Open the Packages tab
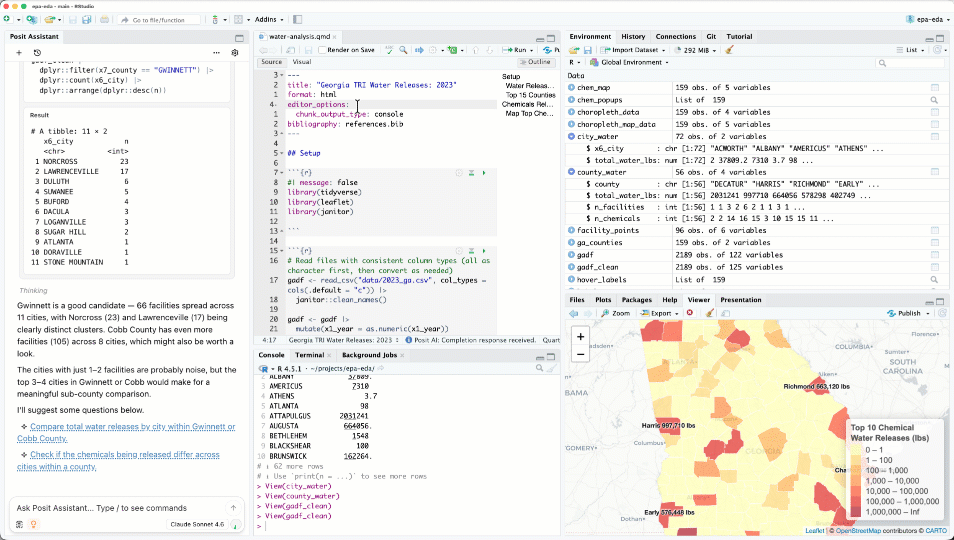 636,300
